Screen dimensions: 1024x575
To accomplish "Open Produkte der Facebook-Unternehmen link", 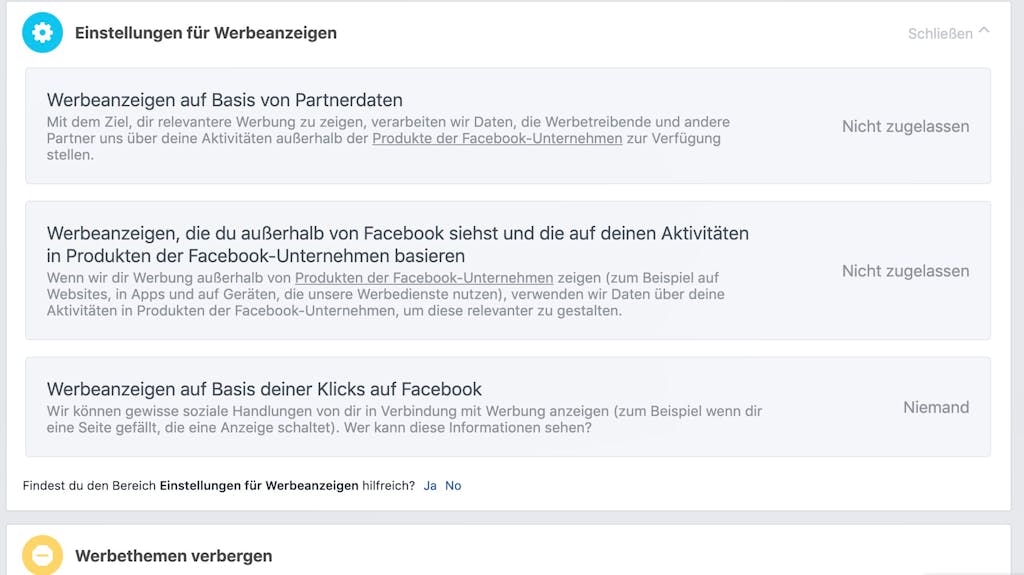I will [497, 139].
